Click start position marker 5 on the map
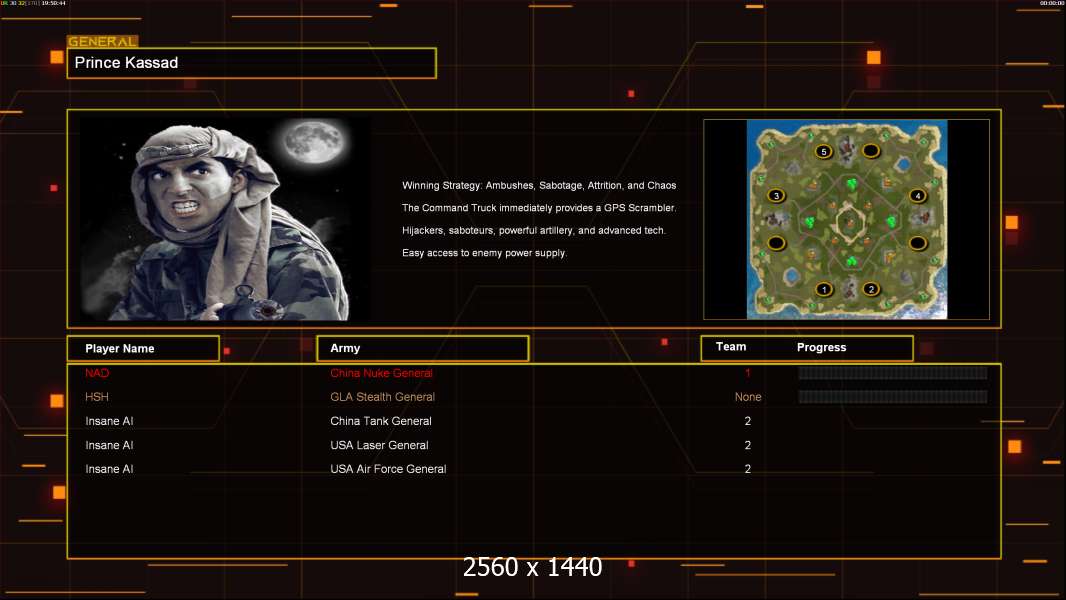The image size is (1066, 600). click(x=824, y=152)
